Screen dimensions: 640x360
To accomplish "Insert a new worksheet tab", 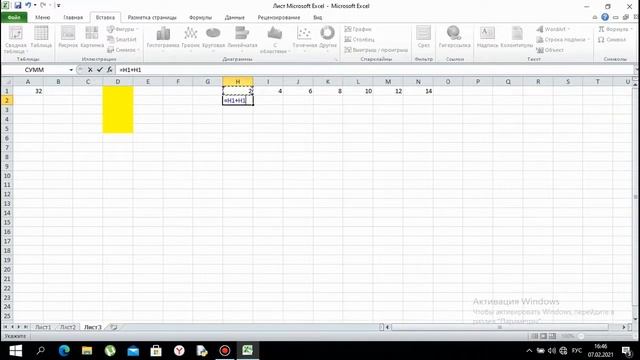I will [114, 327].
